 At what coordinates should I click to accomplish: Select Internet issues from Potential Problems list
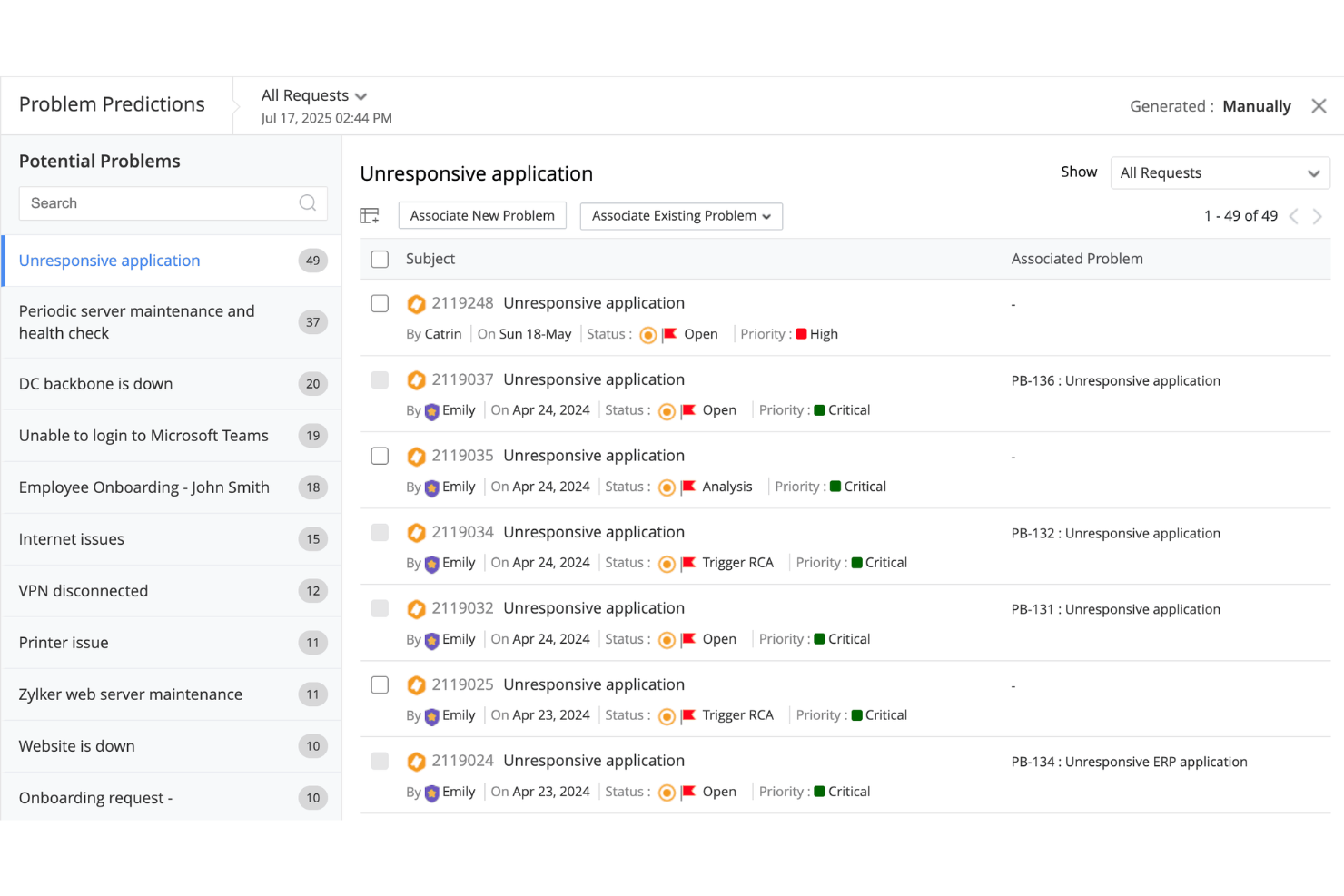(71, 538)
